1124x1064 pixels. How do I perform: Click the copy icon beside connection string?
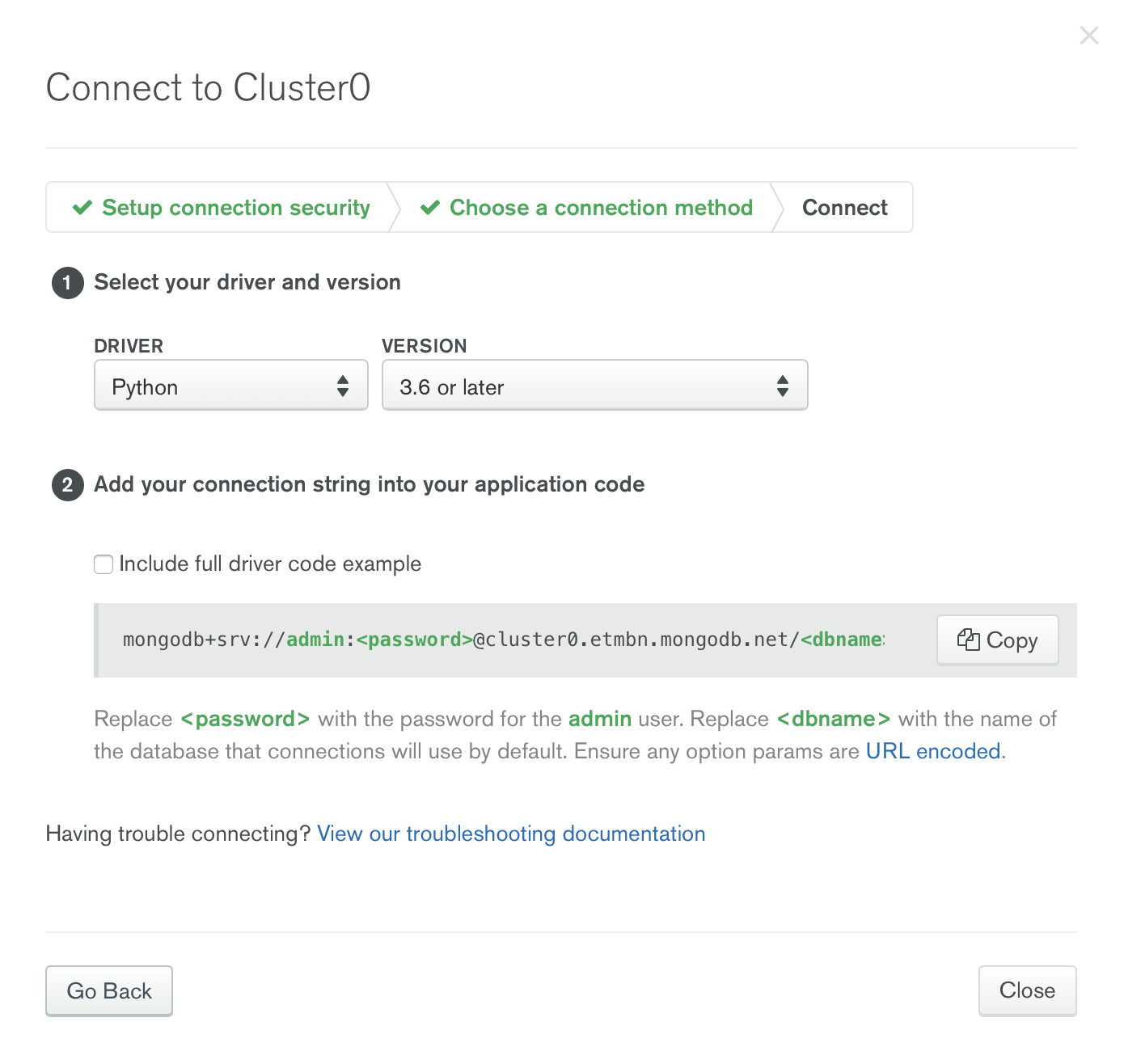968,640
